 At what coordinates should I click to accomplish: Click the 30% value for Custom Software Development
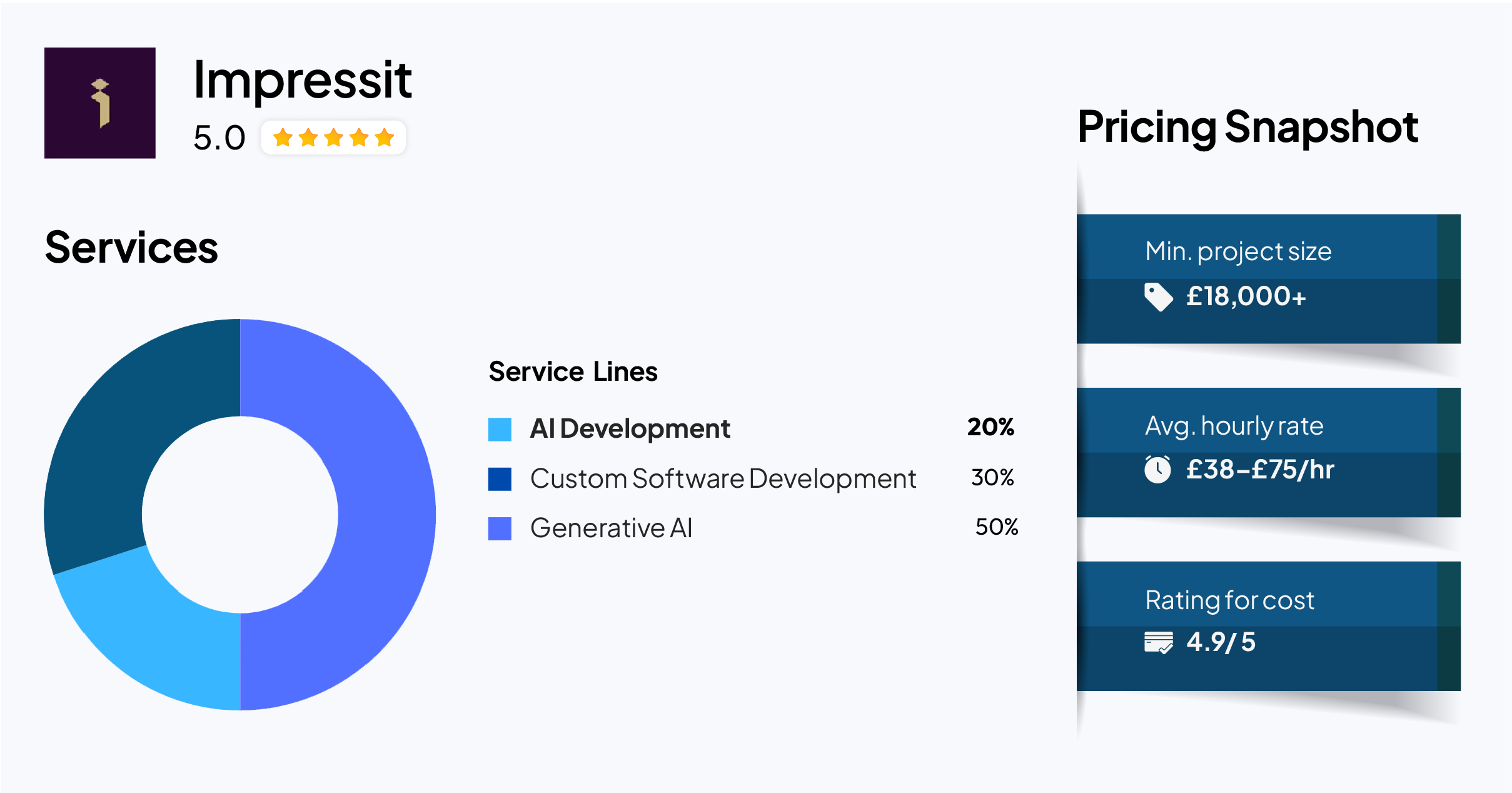(x=992, y=478)
